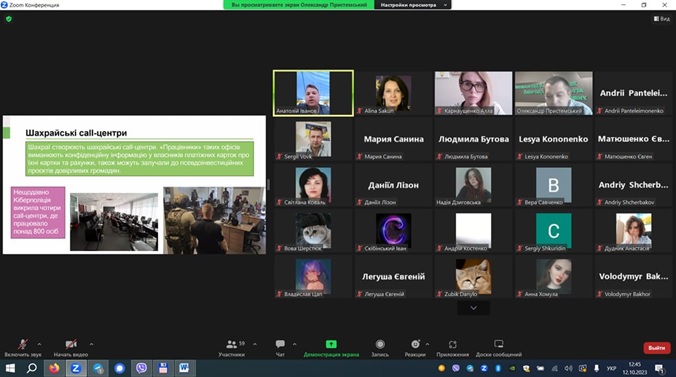This screenshot has height=377, width=676.
Task: Expand video options arrow beside camera
Action: tap(91, 344)
